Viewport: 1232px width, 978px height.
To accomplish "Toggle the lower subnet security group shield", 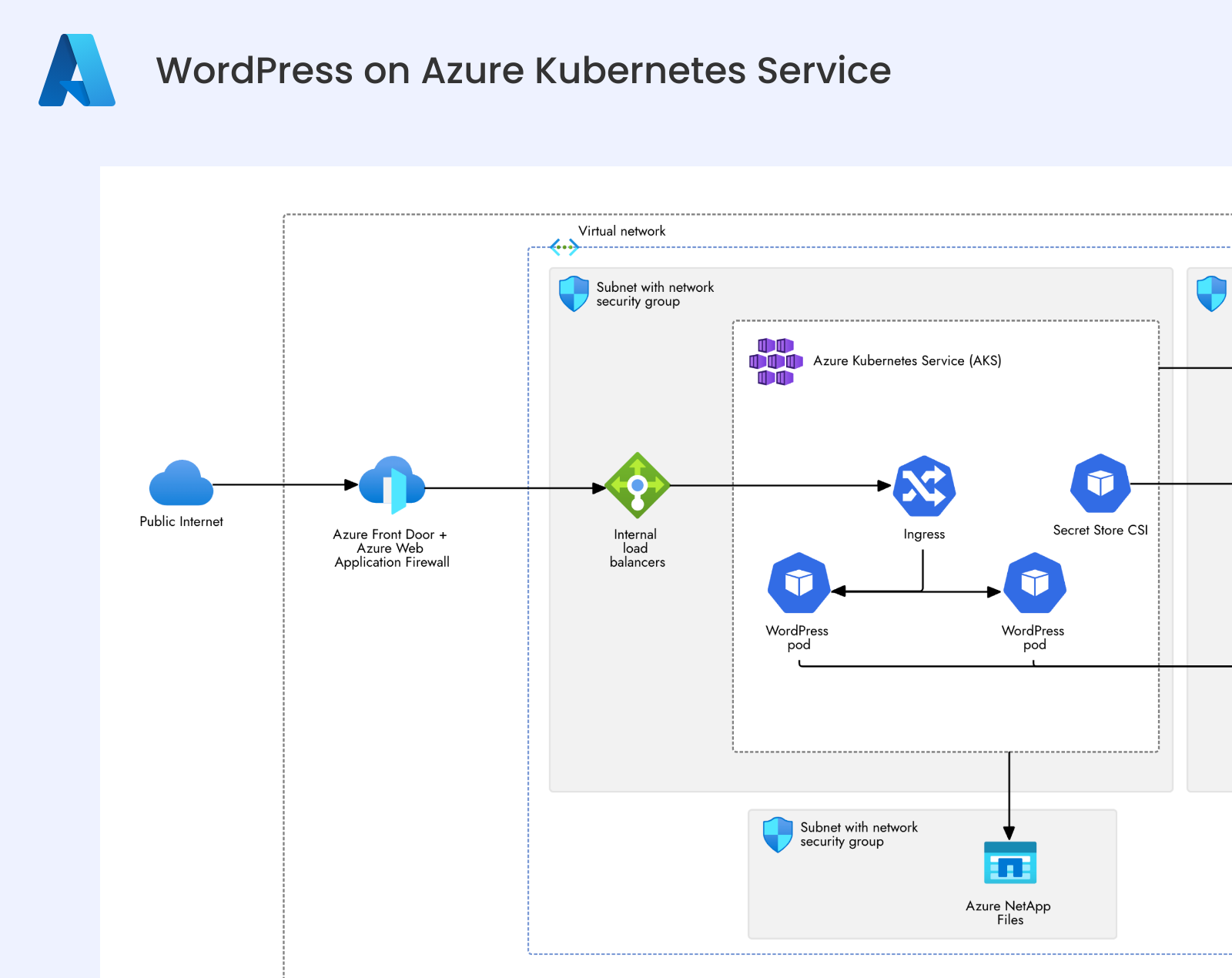I will click(x=778, y=834).
